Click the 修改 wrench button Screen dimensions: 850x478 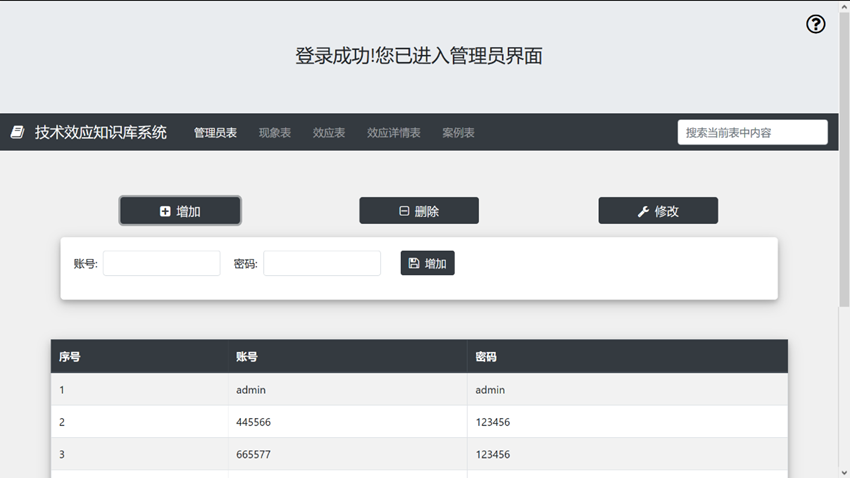tap(658, 211)
